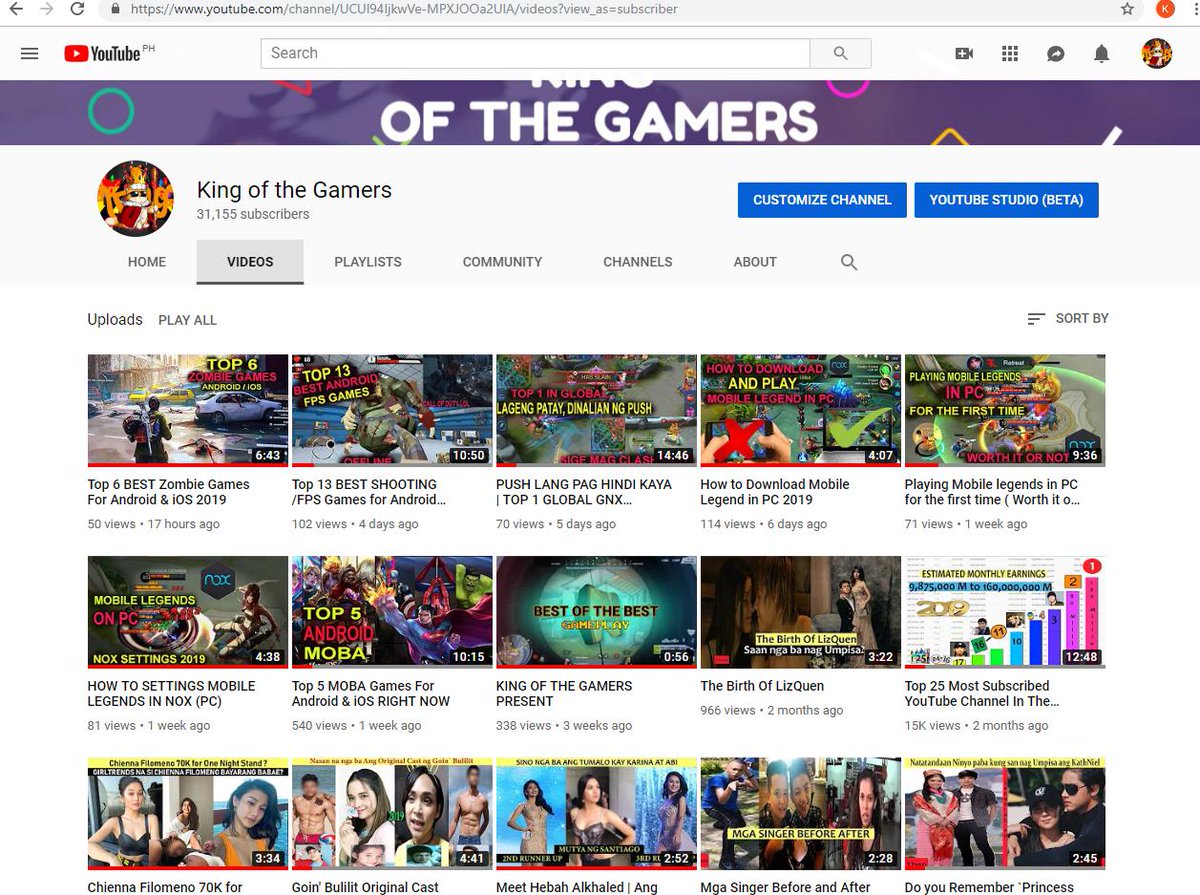
Task: Click the King of the Gamers channel avatar
Action: coord(135,199)
